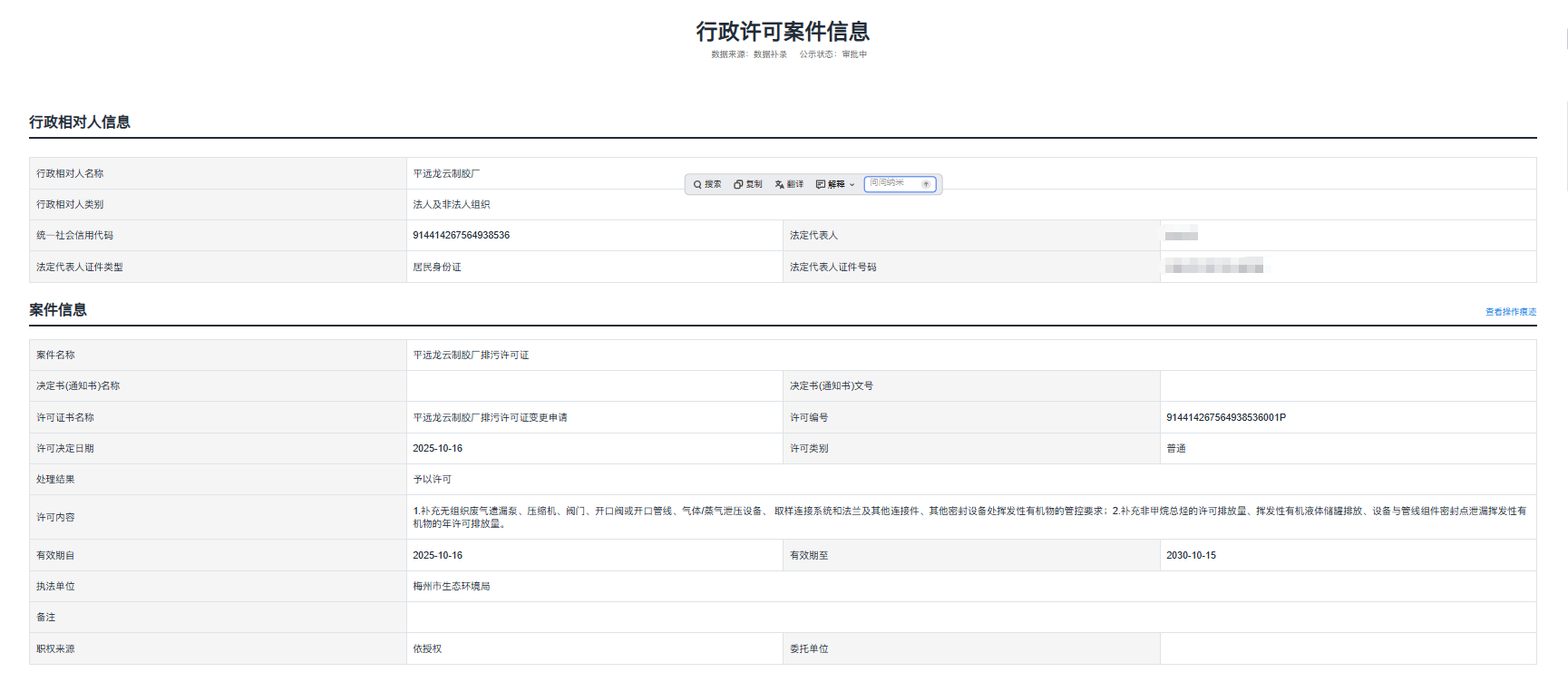Click the 执法单位 value 梅州市生态环境局
This screenshot has height=682, width=1568.
pos(451,587)
